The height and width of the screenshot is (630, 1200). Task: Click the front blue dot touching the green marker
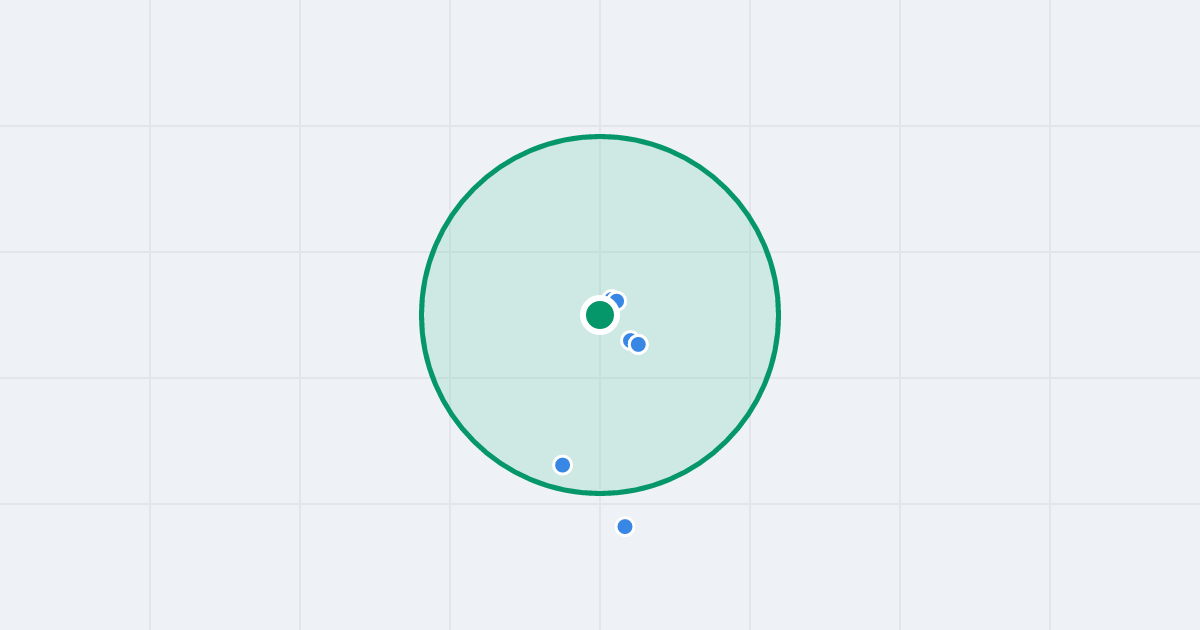pos(617,301)
